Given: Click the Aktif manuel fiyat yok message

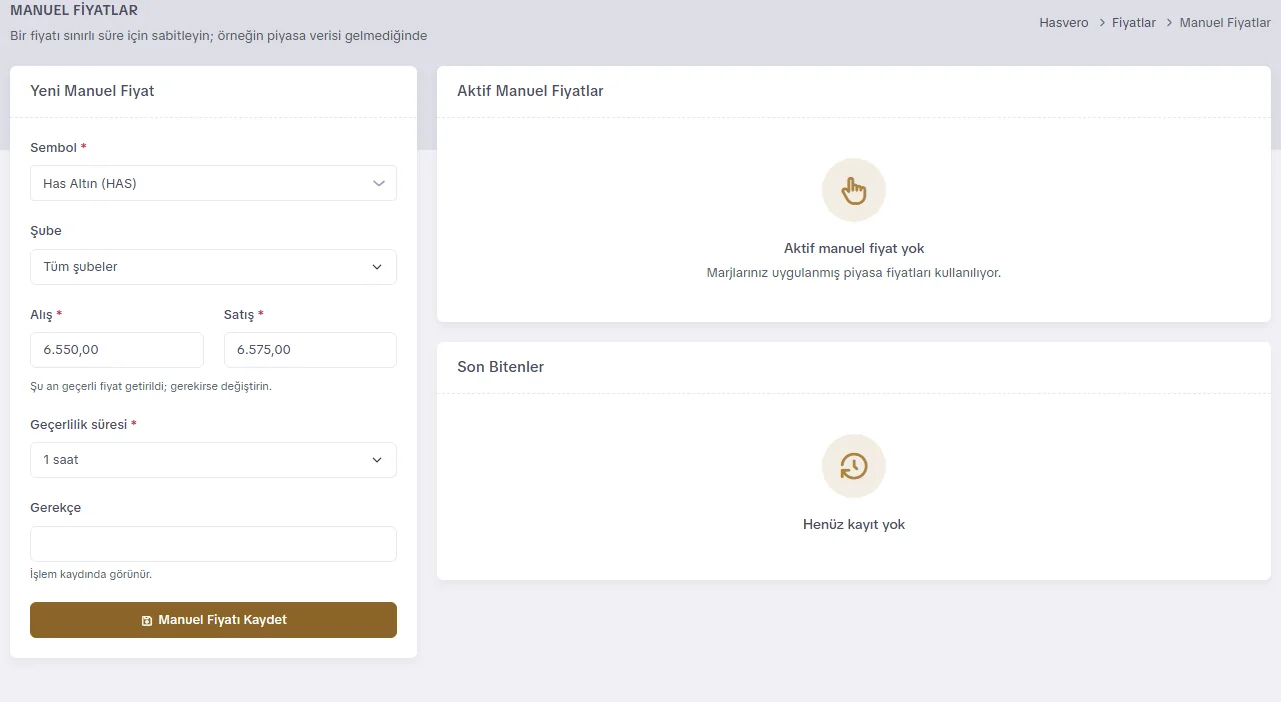Looking at the screenshot, I should (854, 248).
